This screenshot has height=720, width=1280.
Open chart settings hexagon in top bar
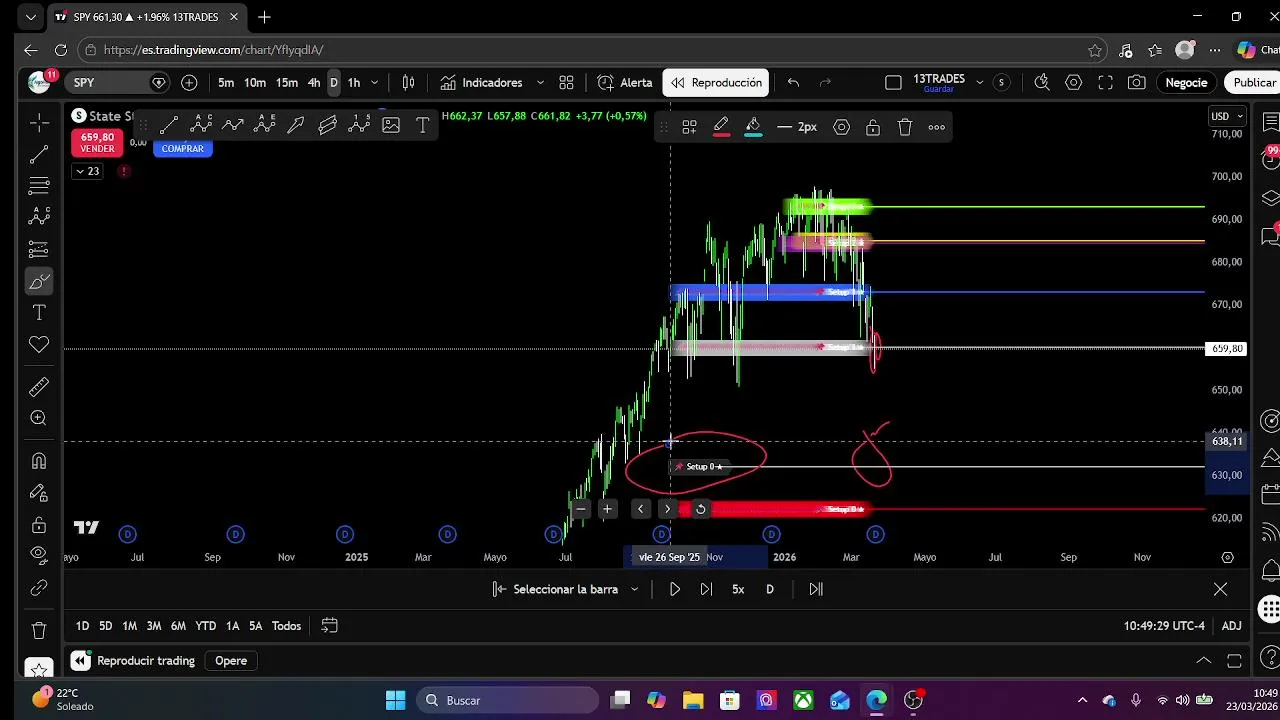[x=1074, y=83]
